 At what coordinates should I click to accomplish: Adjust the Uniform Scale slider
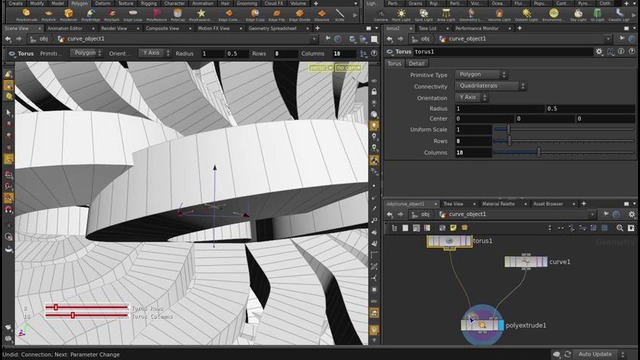(563, 129)
